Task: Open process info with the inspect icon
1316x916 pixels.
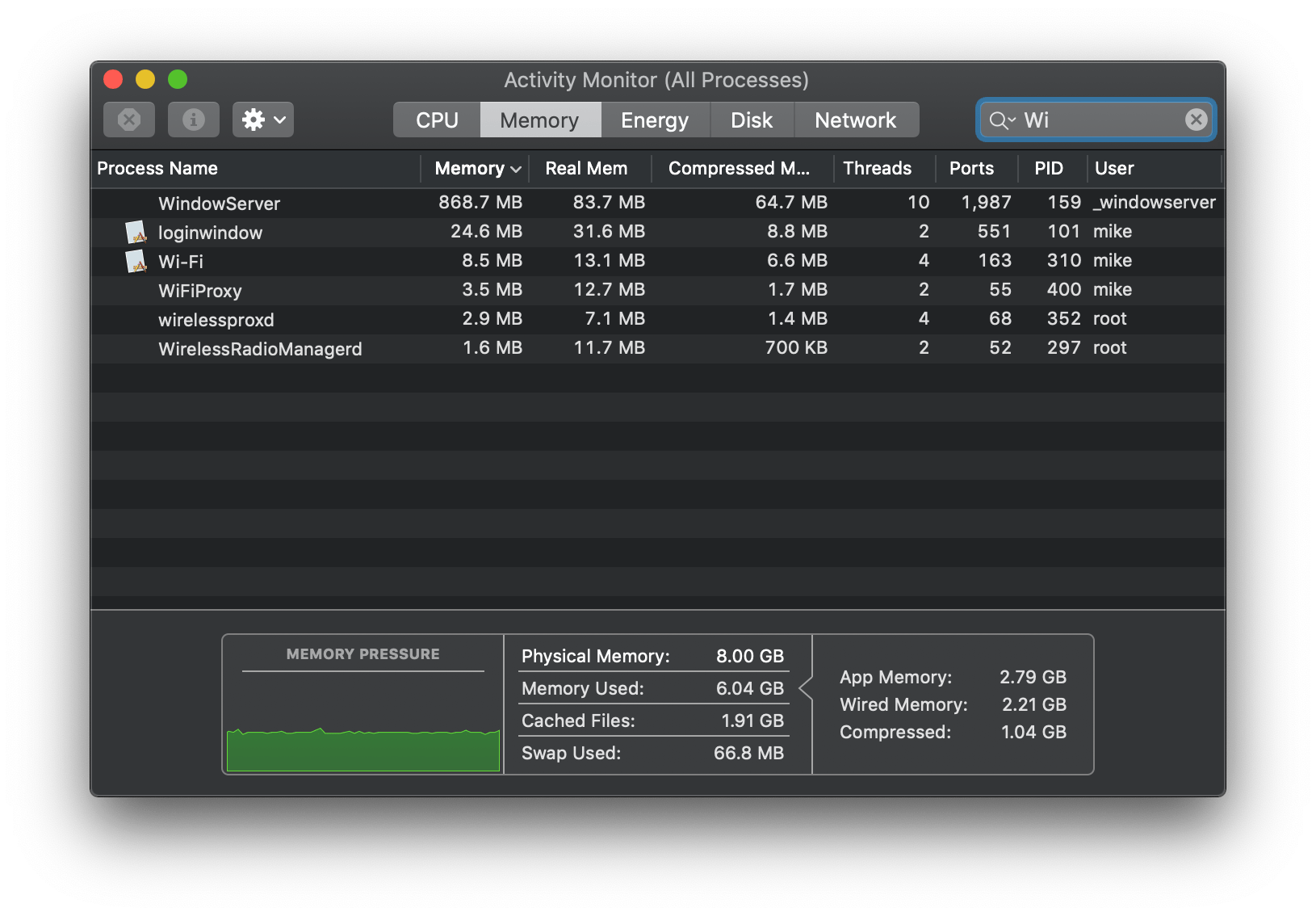Action: point(193,119)
